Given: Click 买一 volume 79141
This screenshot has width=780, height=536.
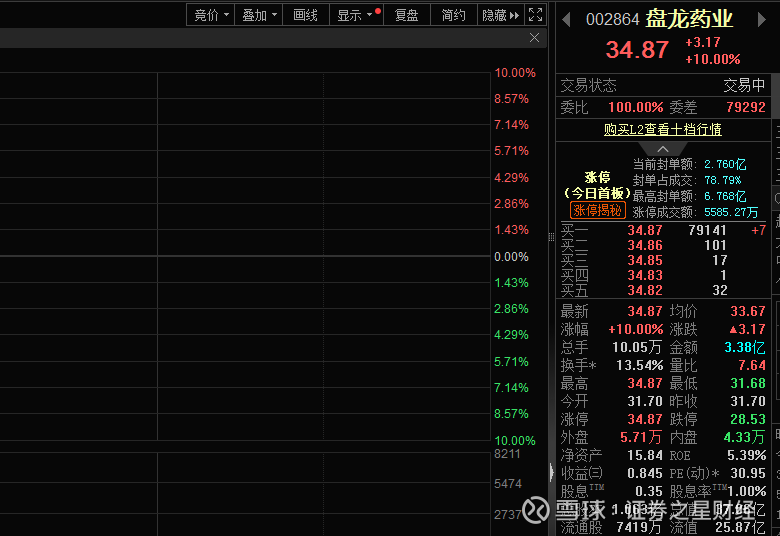Looking at the screenshot, I should [707, 230].
